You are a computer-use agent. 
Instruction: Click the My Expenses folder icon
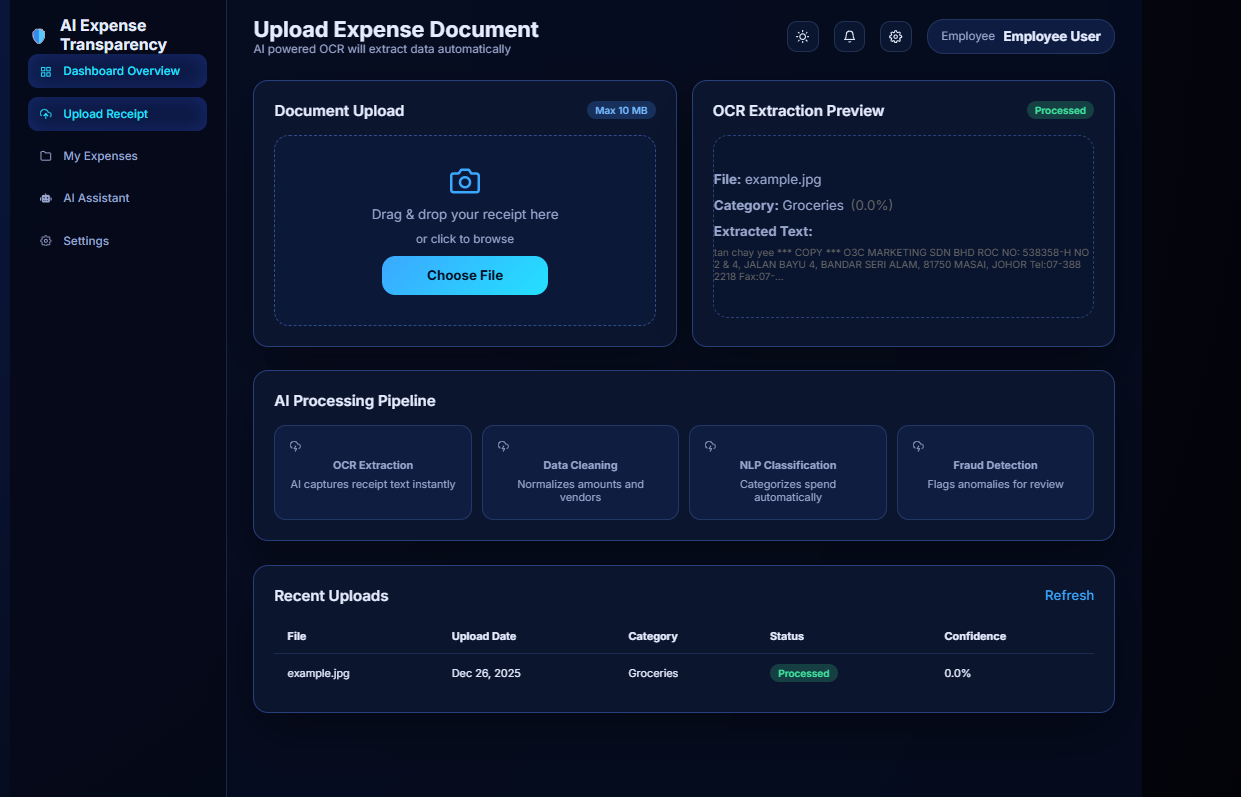tap(46, 156)
